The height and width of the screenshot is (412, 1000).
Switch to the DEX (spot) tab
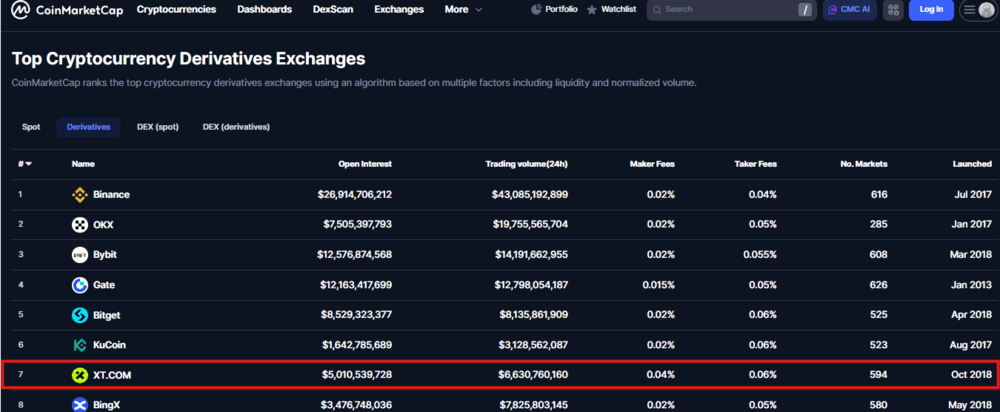pyautogui.click(x=158, y=127)
